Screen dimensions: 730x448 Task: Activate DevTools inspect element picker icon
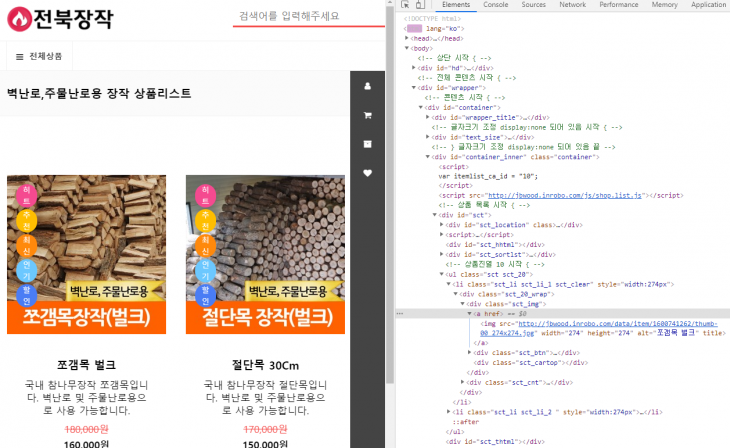coord(405,5)
